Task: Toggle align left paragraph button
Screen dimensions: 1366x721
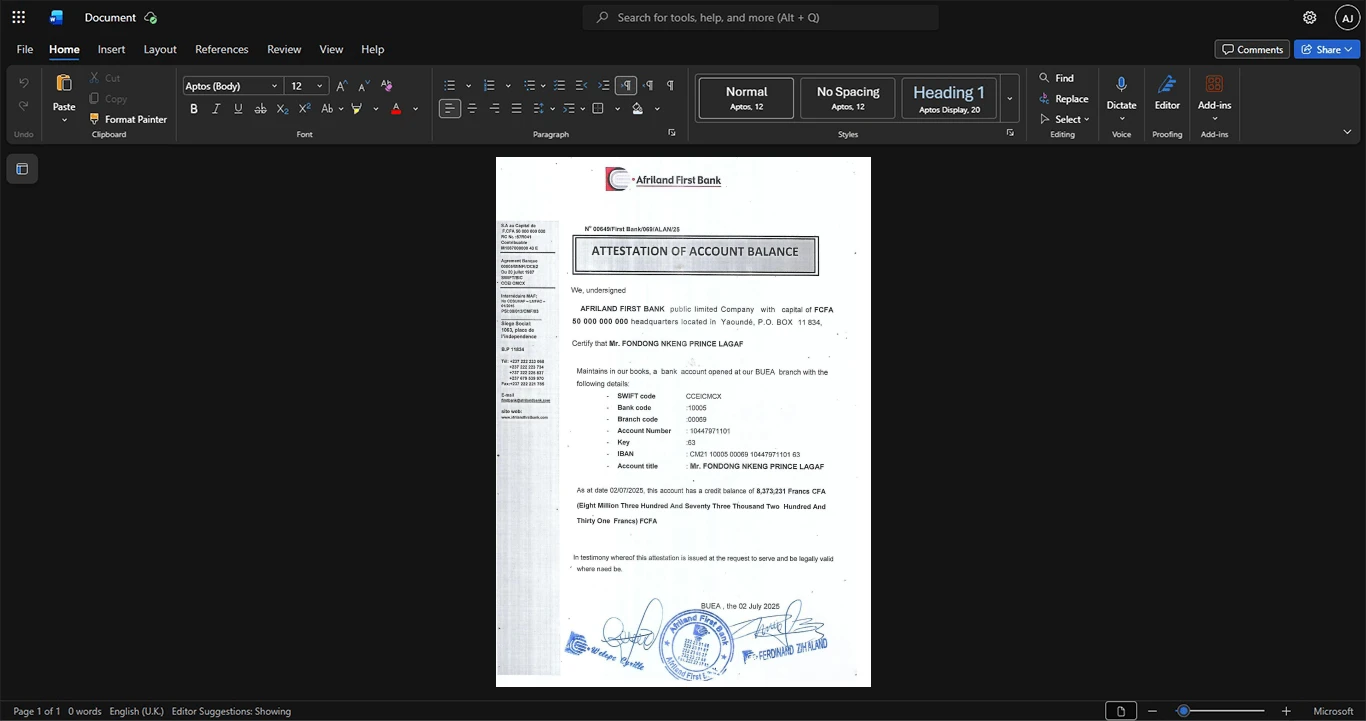Action: point(450,108)
